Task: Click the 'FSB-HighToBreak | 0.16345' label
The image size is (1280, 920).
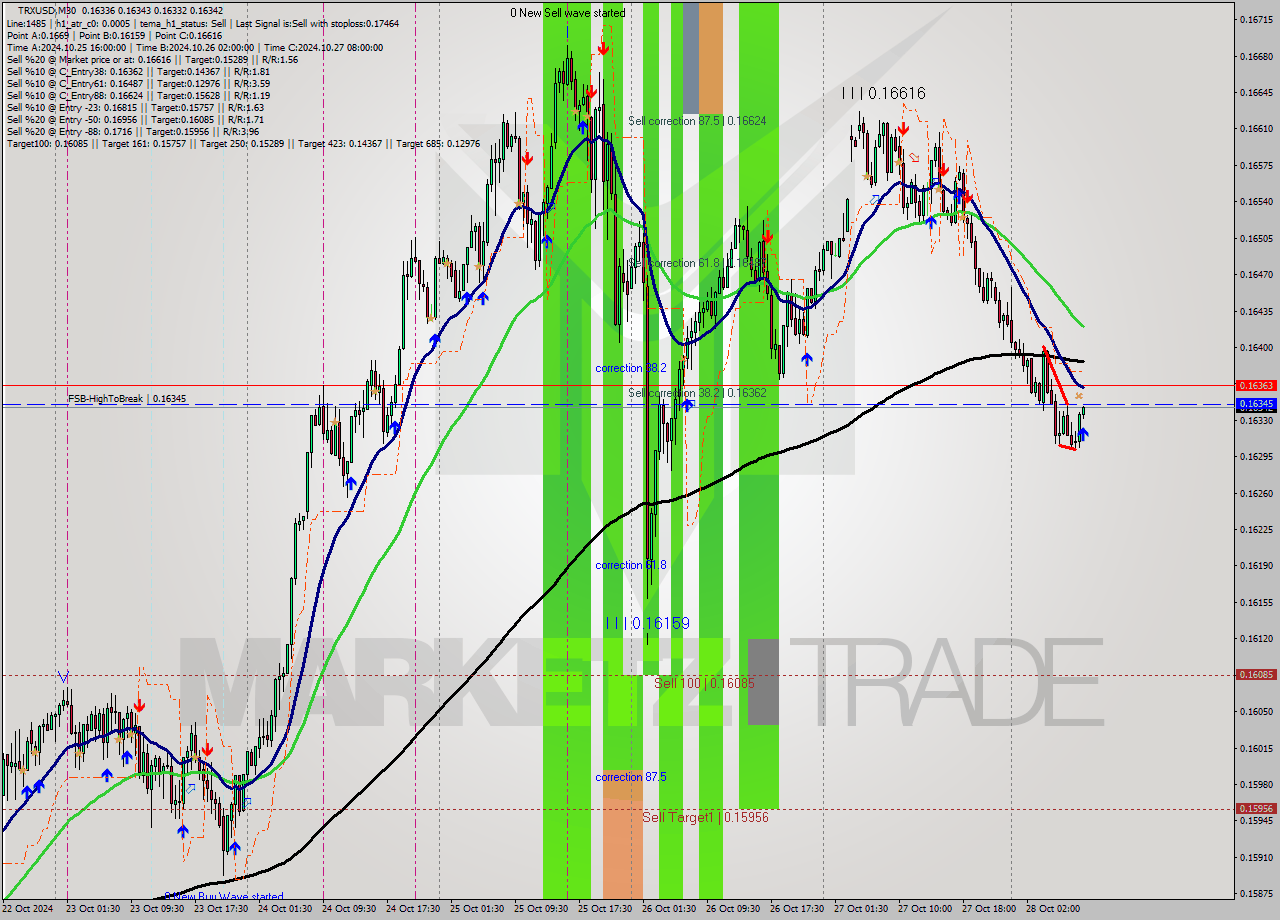Action: 127,399
